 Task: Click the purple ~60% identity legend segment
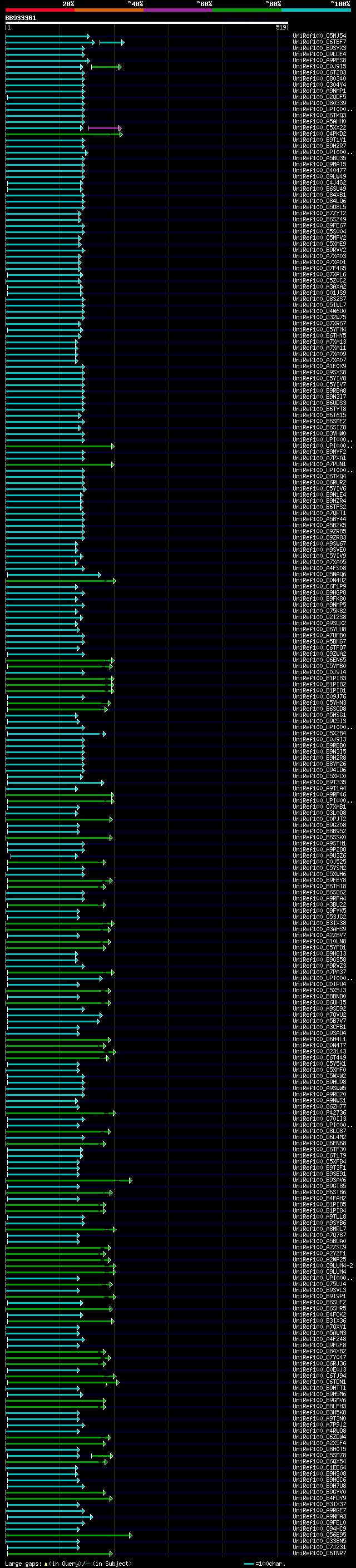[179, 10]
